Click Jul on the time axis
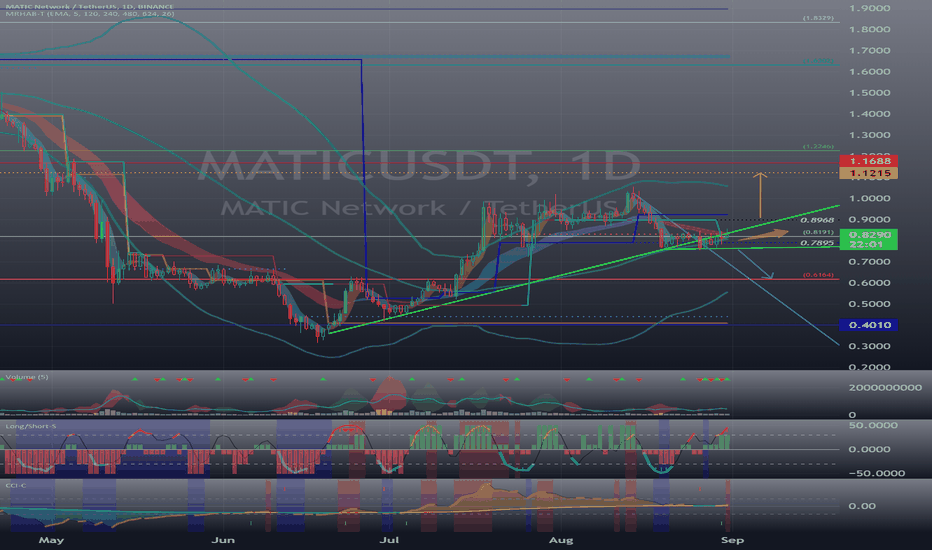 point(389,540)
